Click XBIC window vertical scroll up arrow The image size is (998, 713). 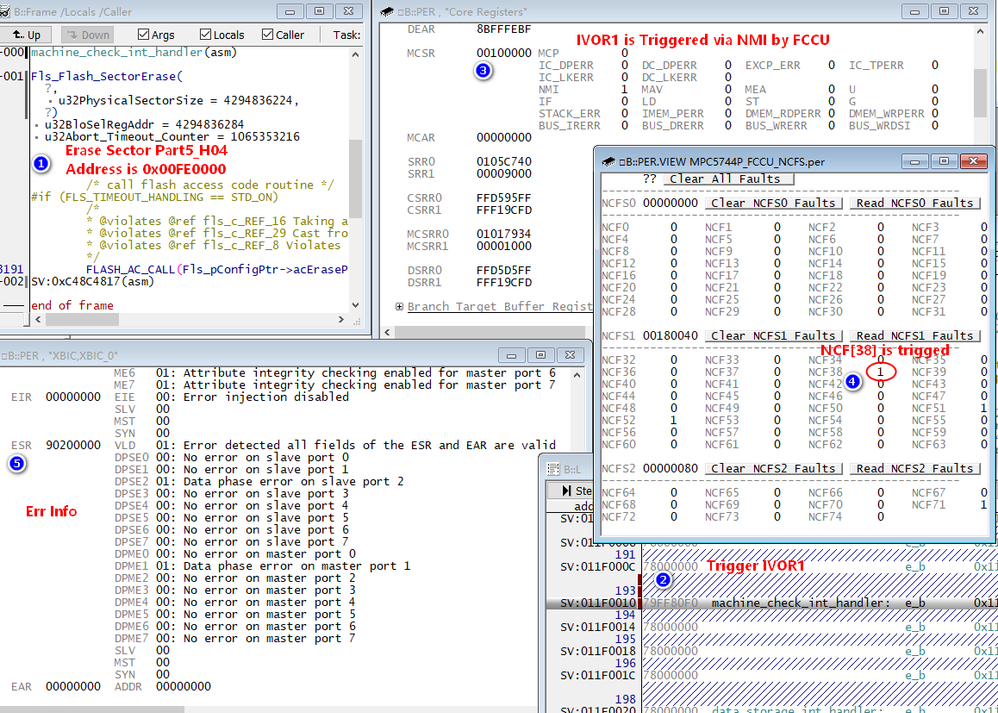pyautogui.click(x=577, y=375)
